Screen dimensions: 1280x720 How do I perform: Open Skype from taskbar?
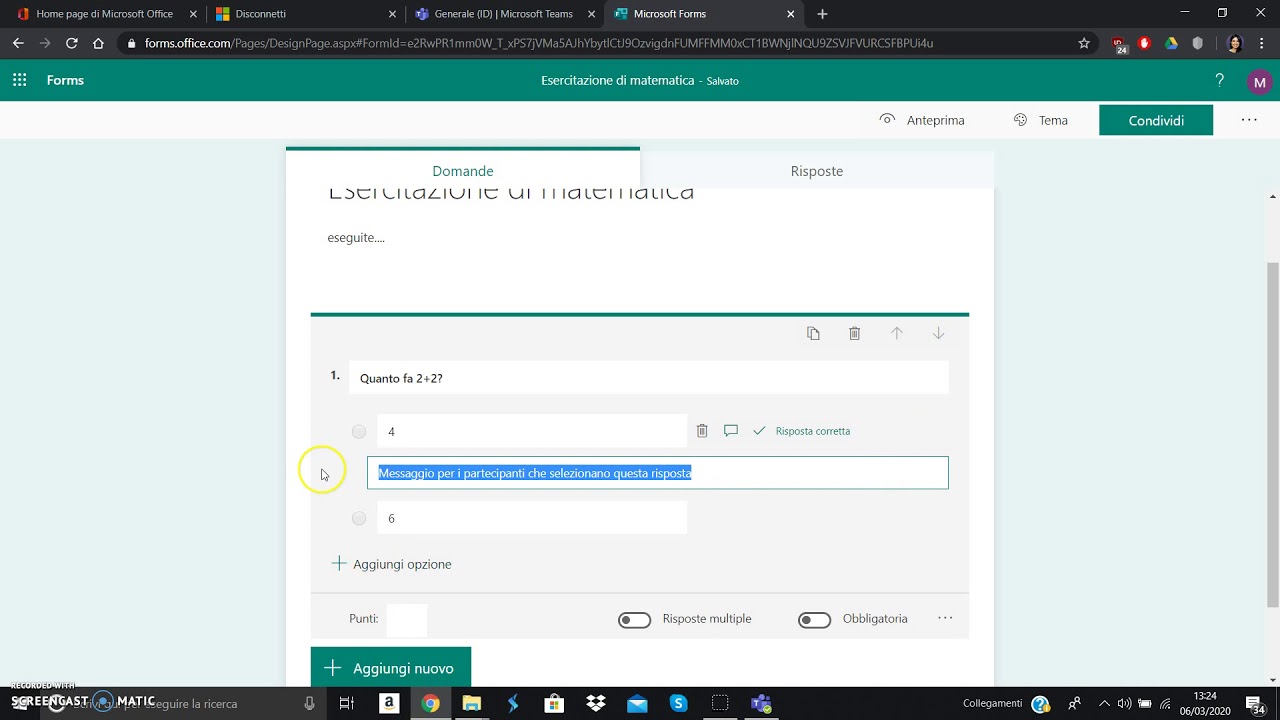point(678,703)
